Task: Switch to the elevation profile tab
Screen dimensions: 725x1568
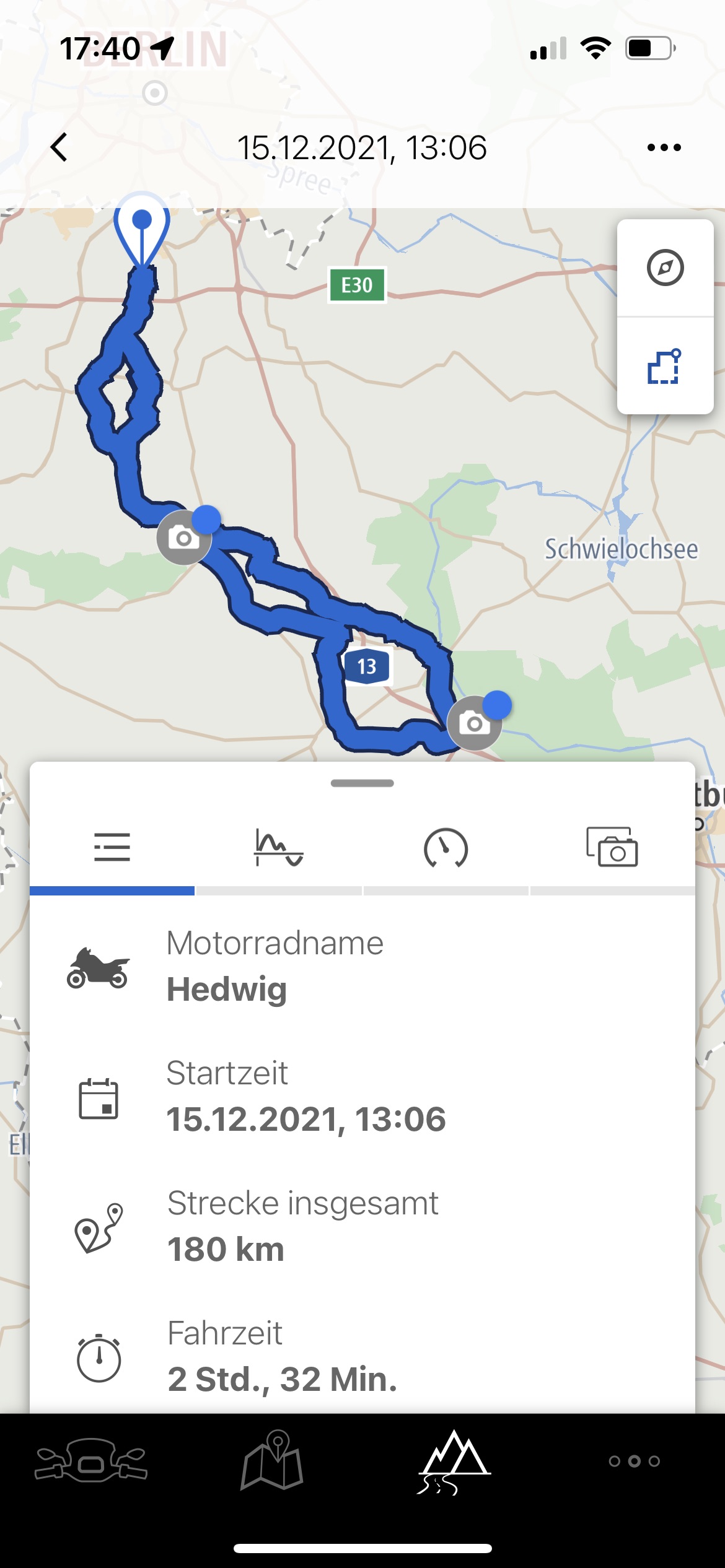Action: click(x=279, y=848)
